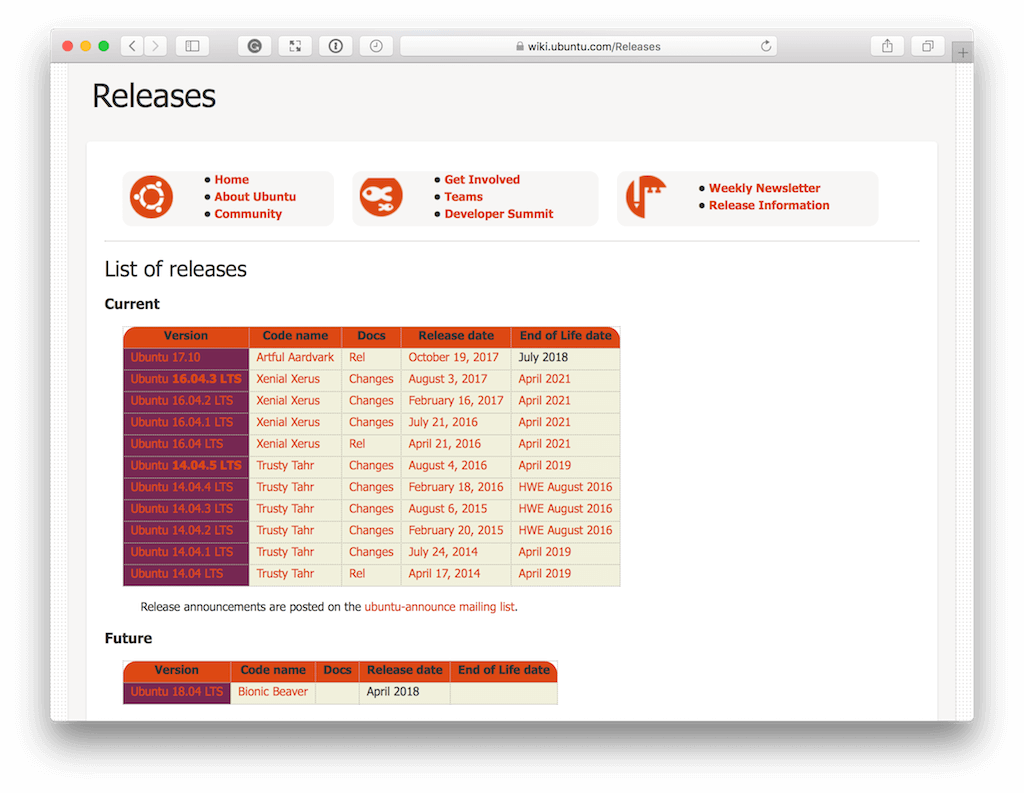Open the Ubuntu 17.10 version link
Screen dimensions: 1024x793
click(165, 357)
